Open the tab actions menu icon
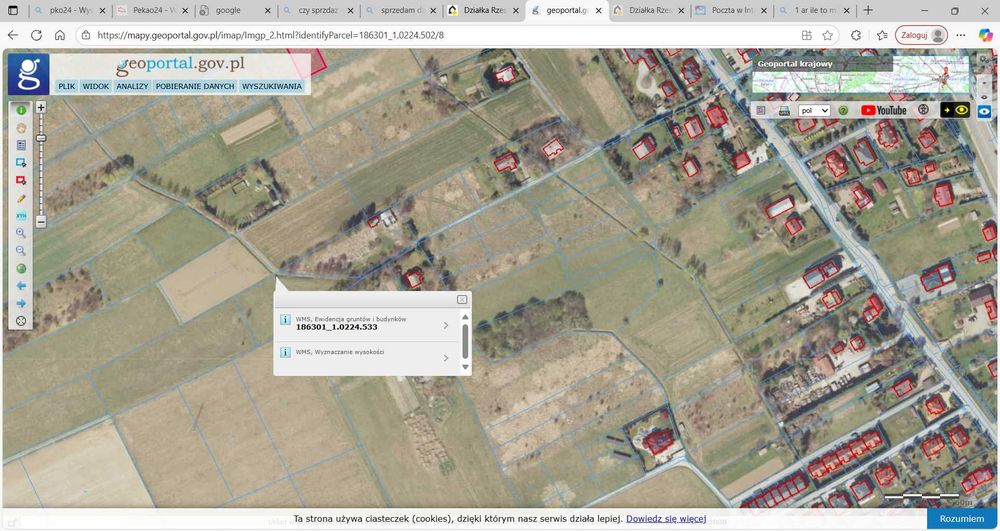 click(13, 10)
